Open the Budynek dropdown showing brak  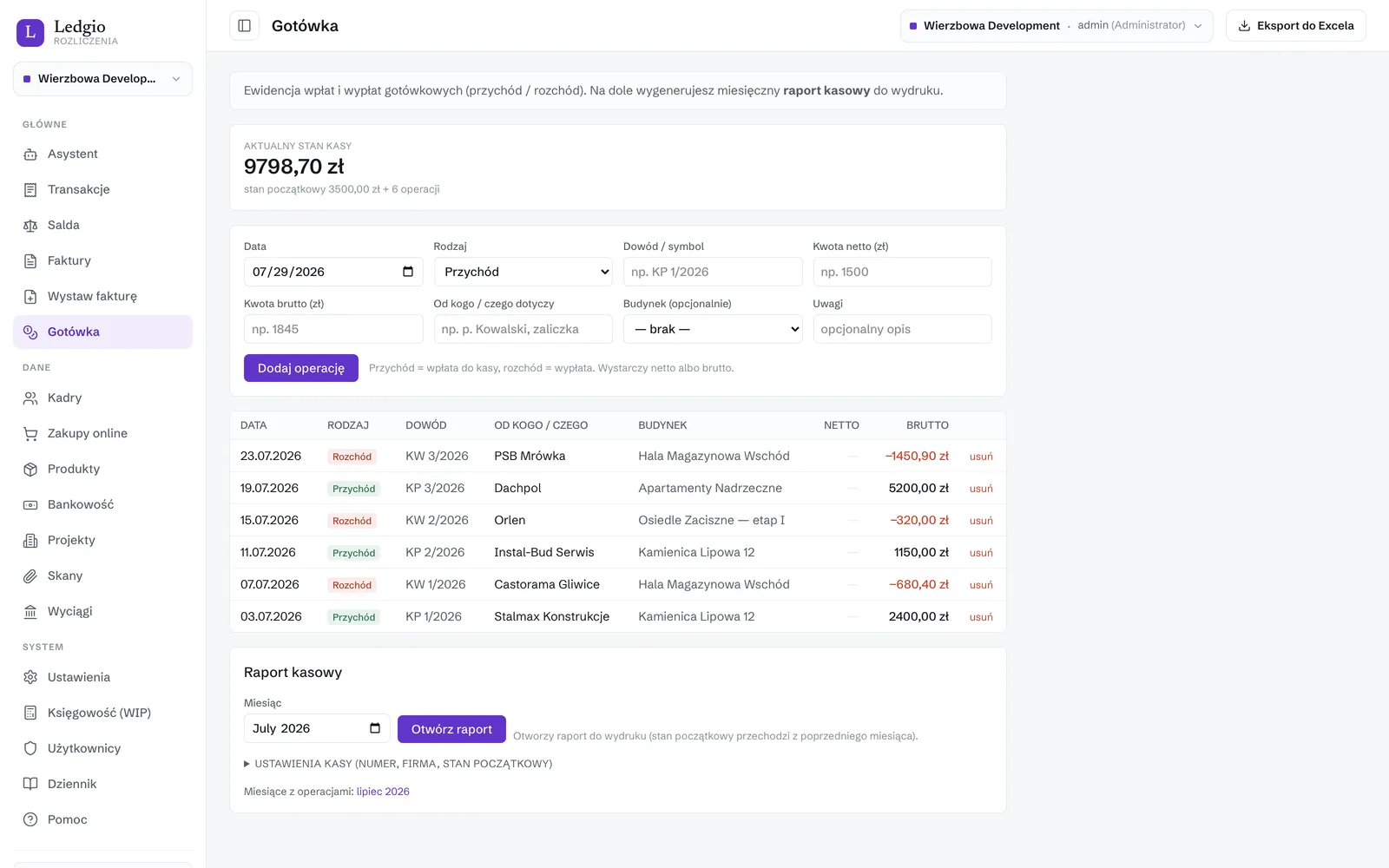coord(713,329)
